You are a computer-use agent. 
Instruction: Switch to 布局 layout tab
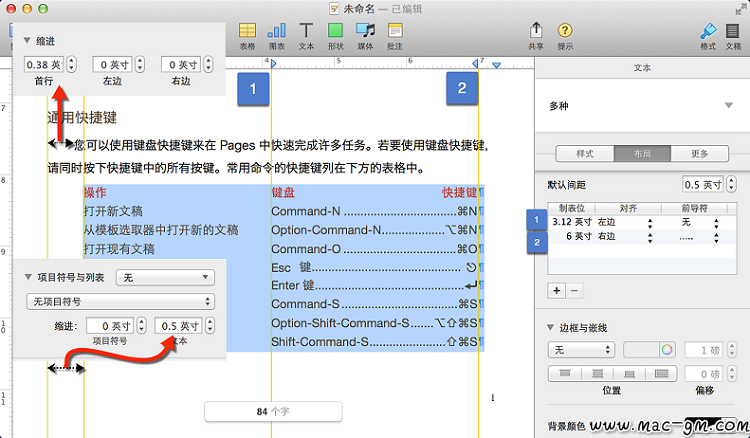(x=642, y=153)
